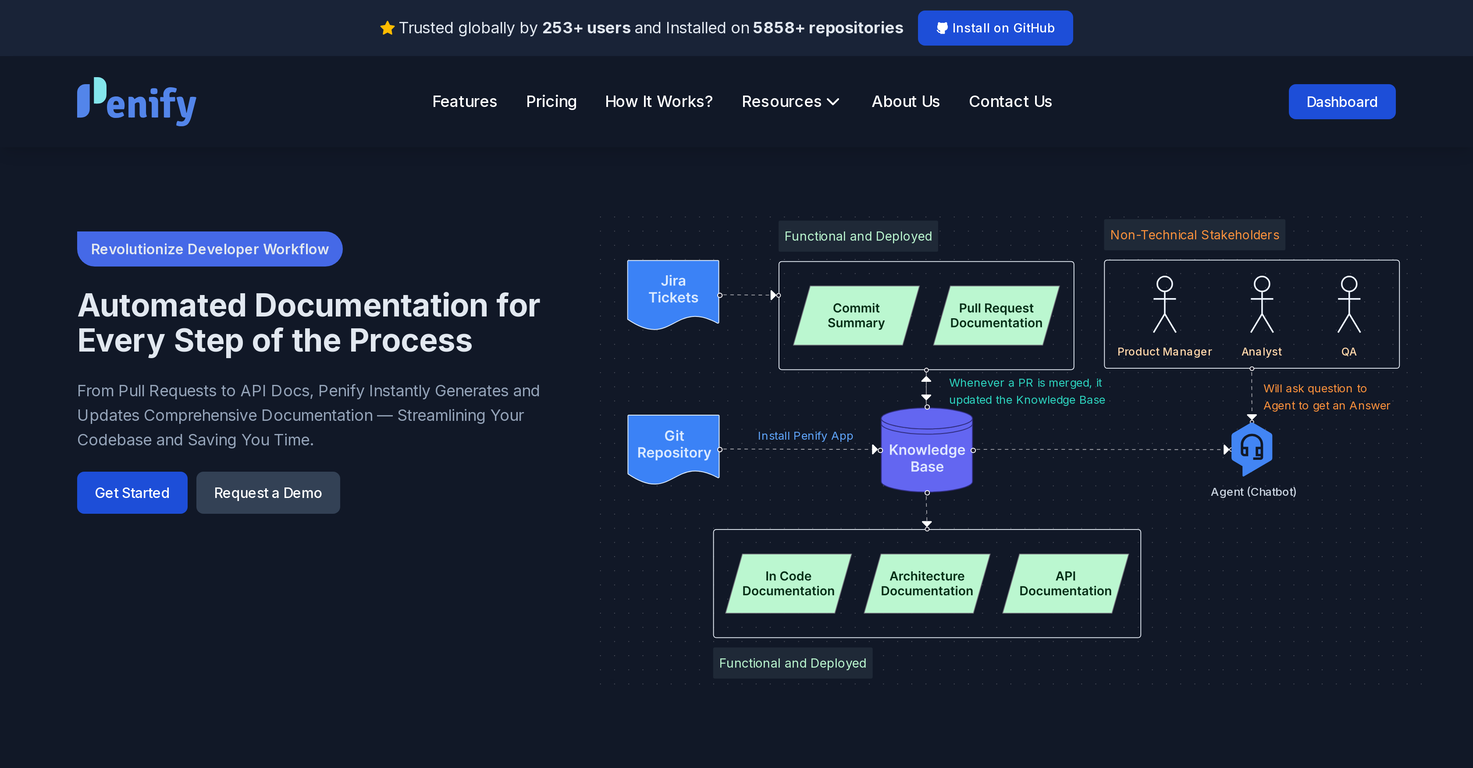Viewport: 1473px width, 768px height.
Task: Click the Pull Request Documentation block
Action: pos(996,316)
